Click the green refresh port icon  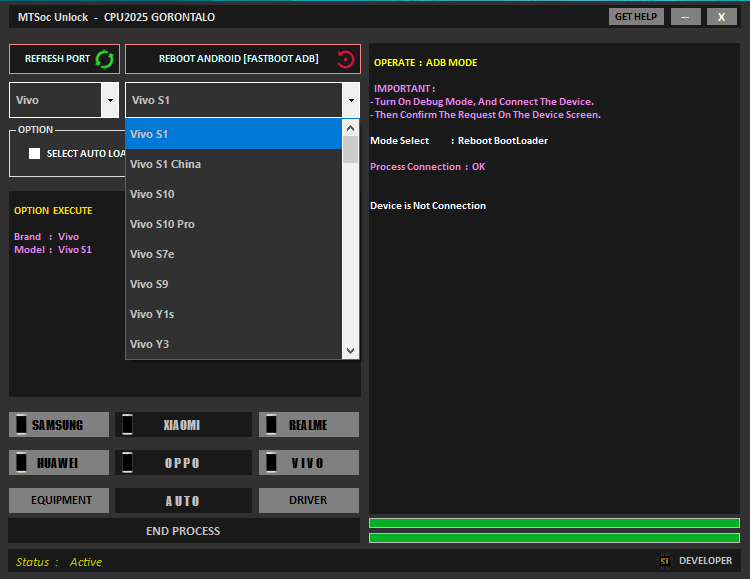click(x=104, y=59)
